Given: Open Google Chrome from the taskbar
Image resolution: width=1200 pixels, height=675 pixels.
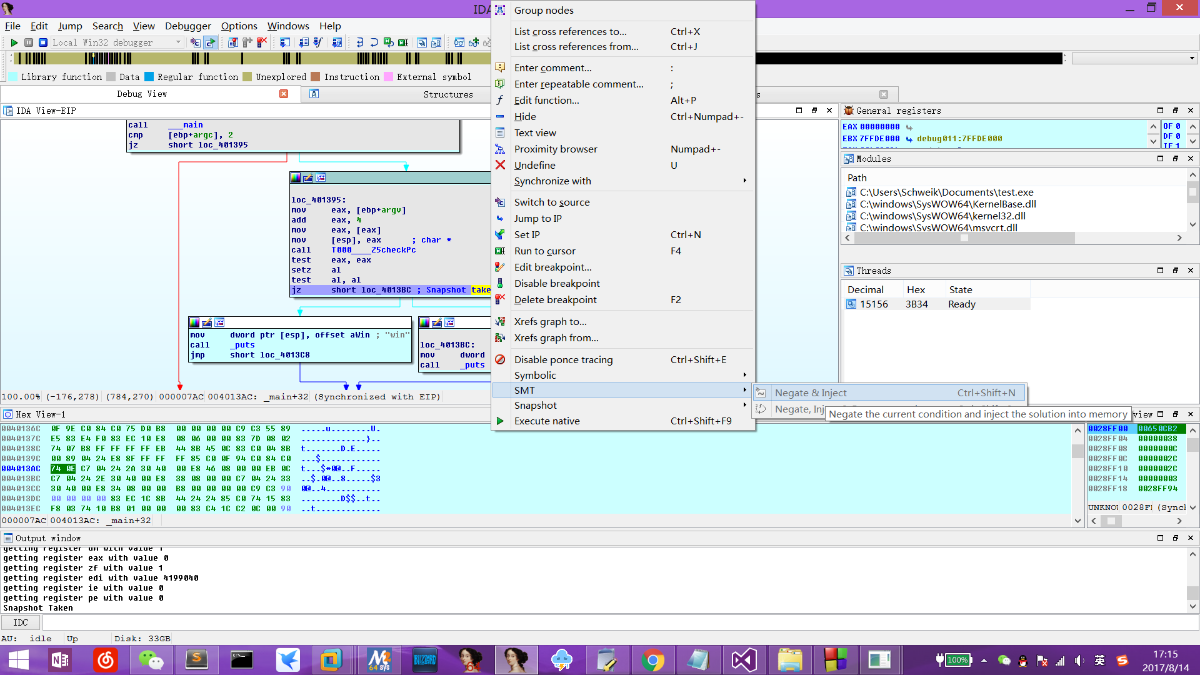Looking at the screenshot, I should (x=654, y=660).
